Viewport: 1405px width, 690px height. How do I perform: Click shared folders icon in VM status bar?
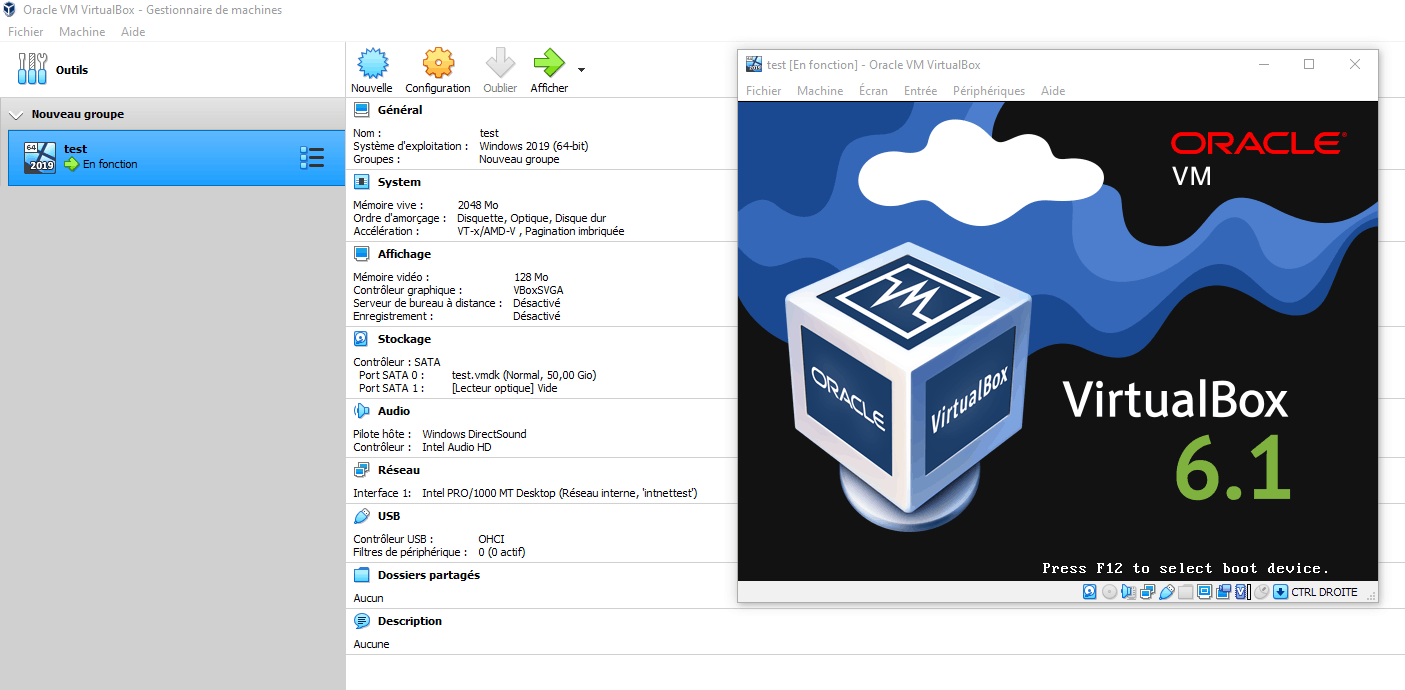coord(1185,592)
